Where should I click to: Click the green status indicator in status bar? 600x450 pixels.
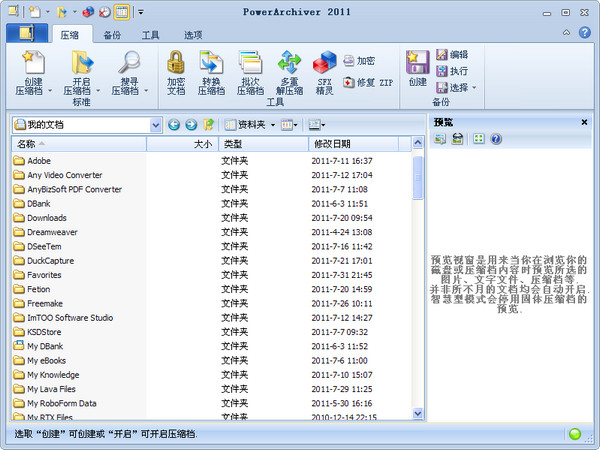pos(575,434)
